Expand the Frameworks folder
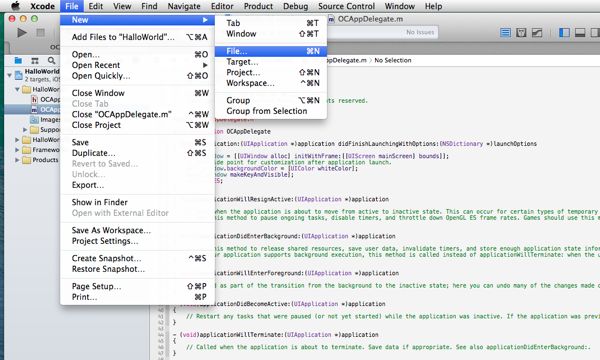 tap(17, 150)
